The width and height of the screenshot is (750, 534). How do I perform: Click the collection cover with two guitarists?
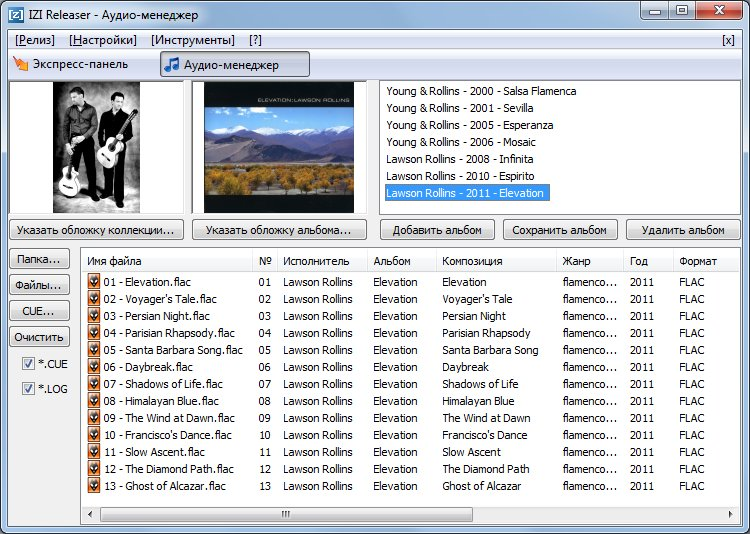coord(96,147)
